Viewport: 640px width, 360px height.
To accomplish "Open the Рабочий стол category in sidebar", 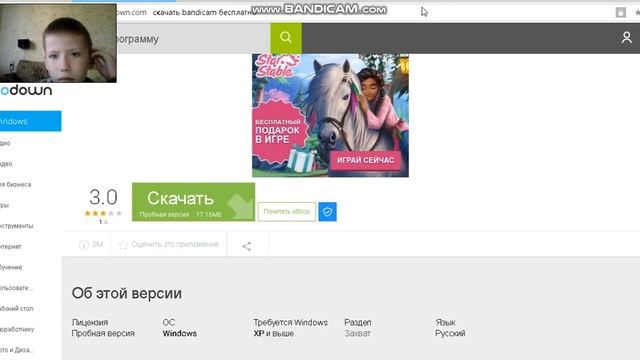I will click(17, 309).
